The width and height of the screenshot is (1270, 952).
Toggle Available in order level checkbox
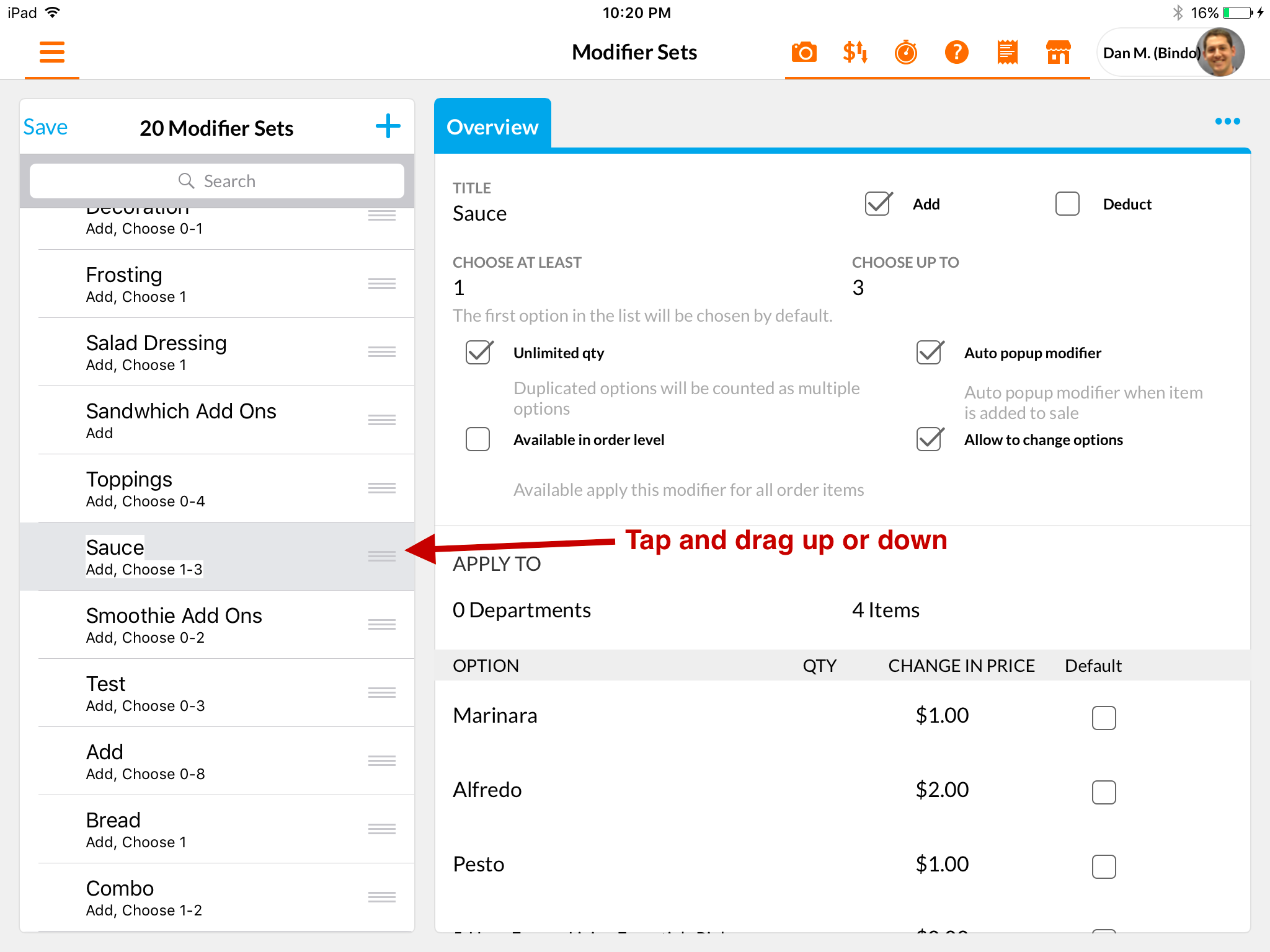click(x=477, y=439)
